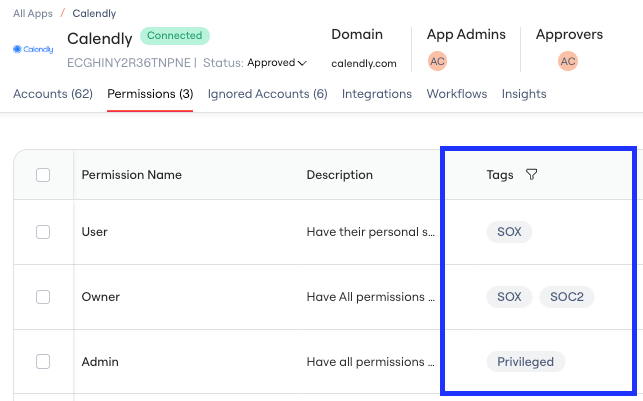Toggle the select-all checkbox in table header
This screenshot has width=643, height=401.
click(43, 175)
